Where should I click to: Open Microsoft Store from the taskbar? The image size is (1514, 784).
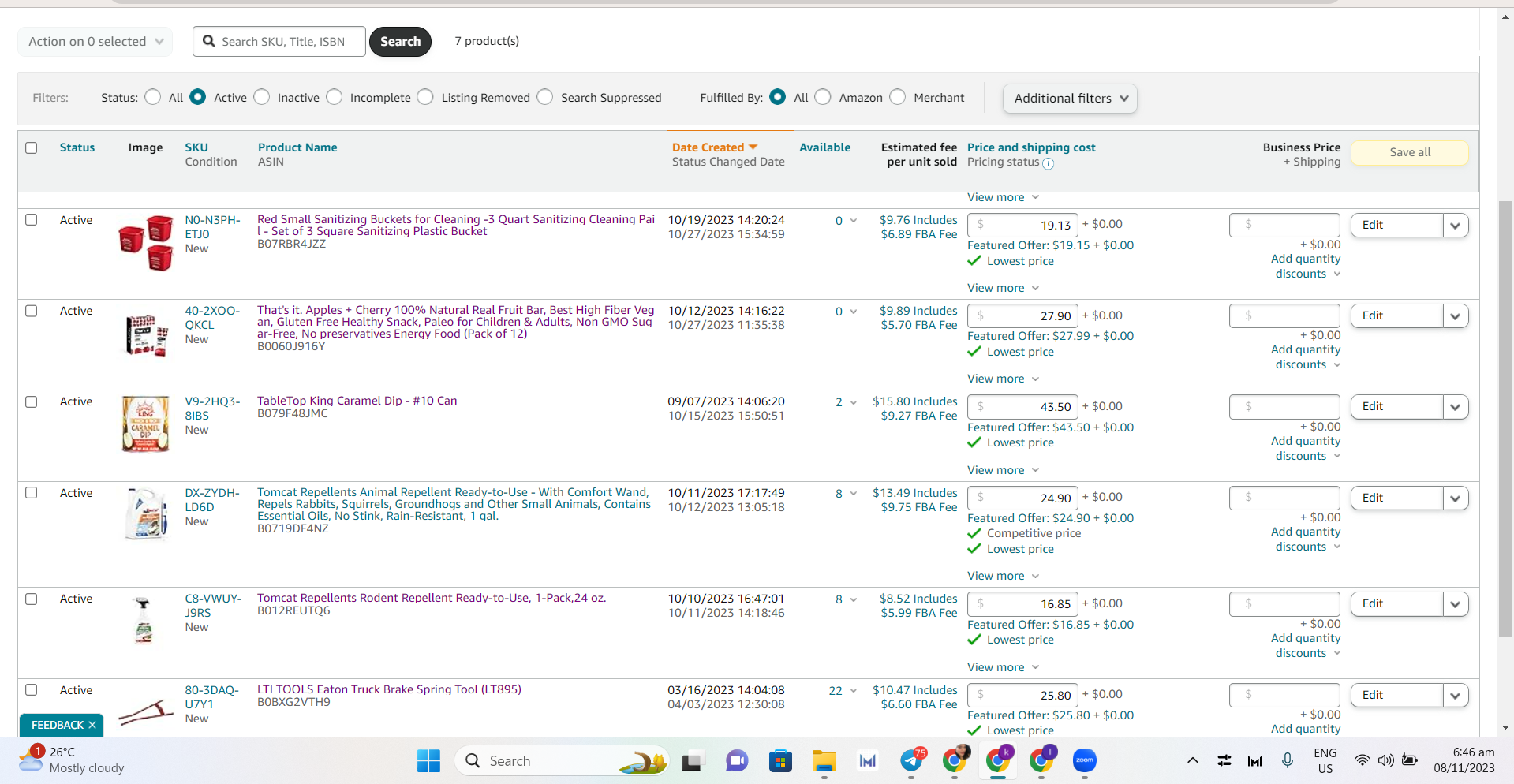pyautogui.click(x=780, y=761)
